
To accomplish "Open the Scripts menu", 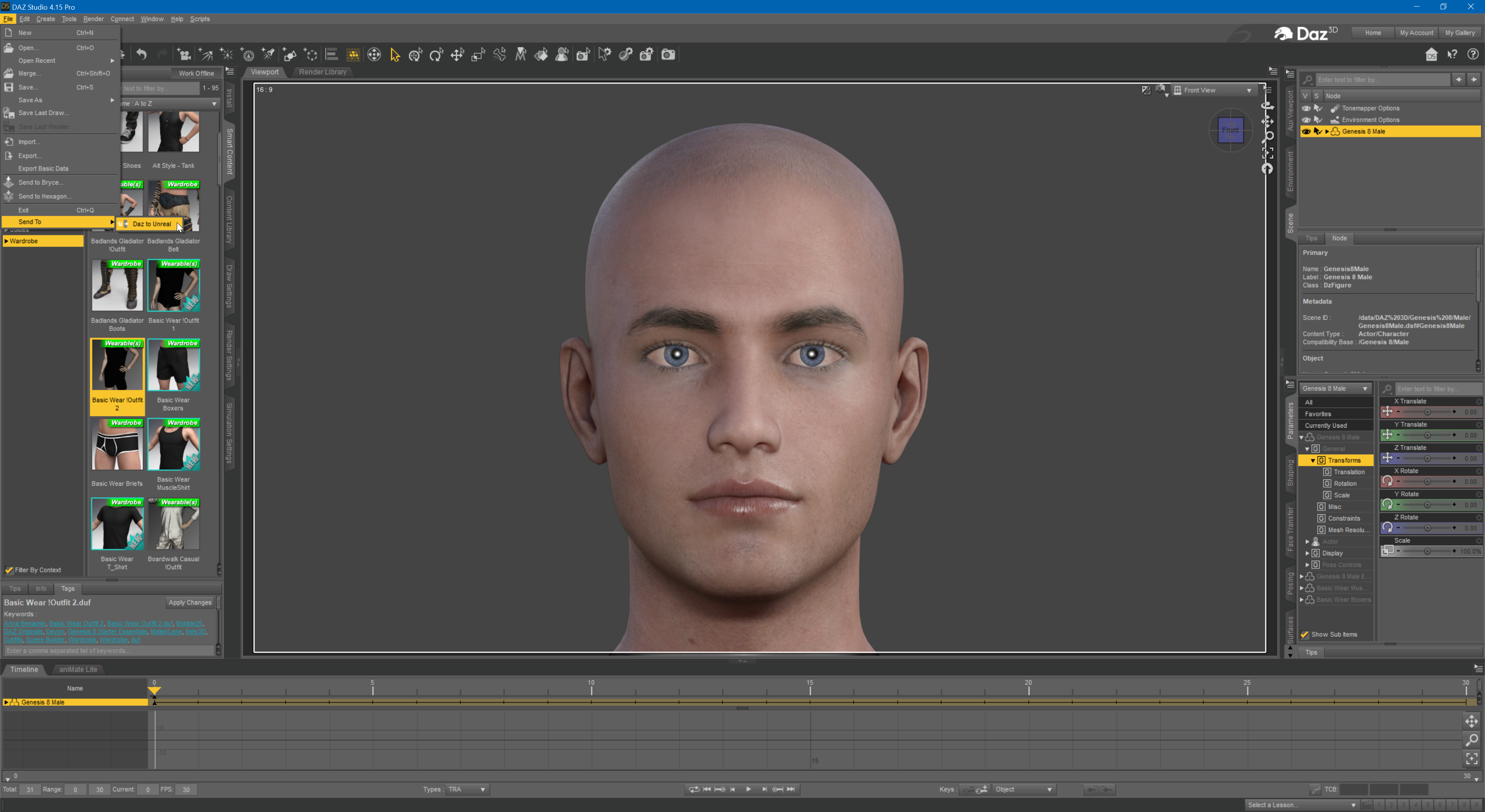I will 200,19.
